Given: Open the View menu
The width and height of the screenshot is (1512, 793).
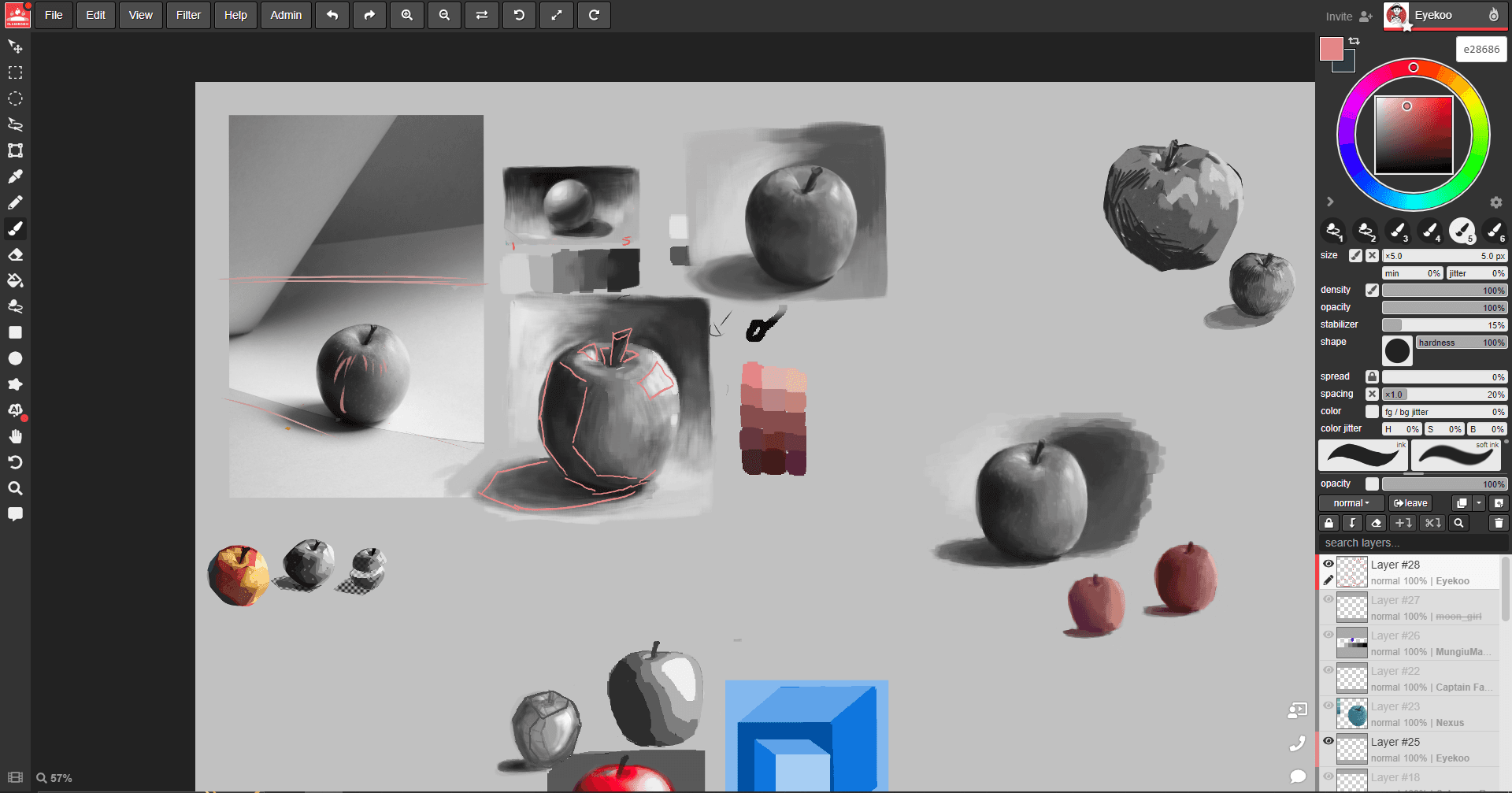Looking at the screenshot, I should pos(141,15).
